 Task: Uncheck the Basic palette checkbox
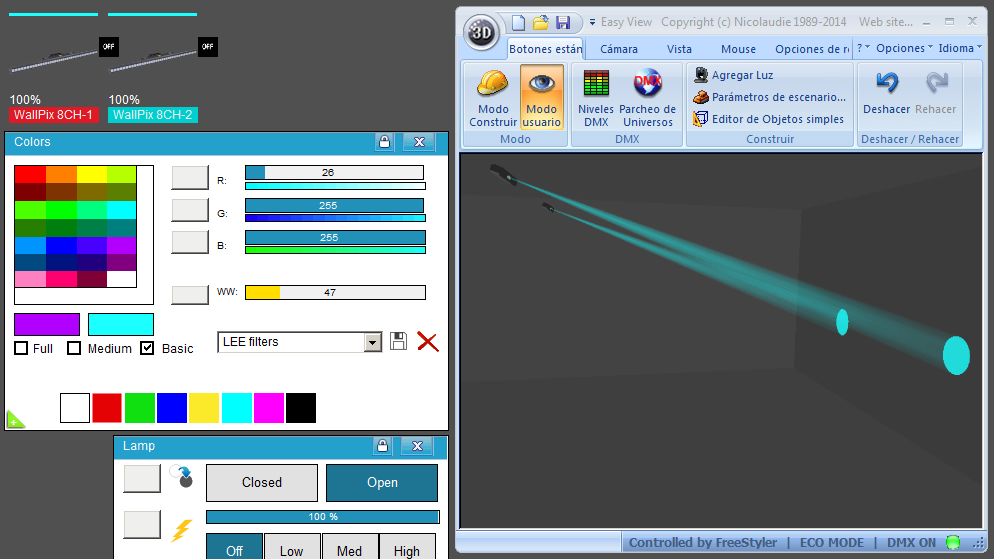coord(147,349)
